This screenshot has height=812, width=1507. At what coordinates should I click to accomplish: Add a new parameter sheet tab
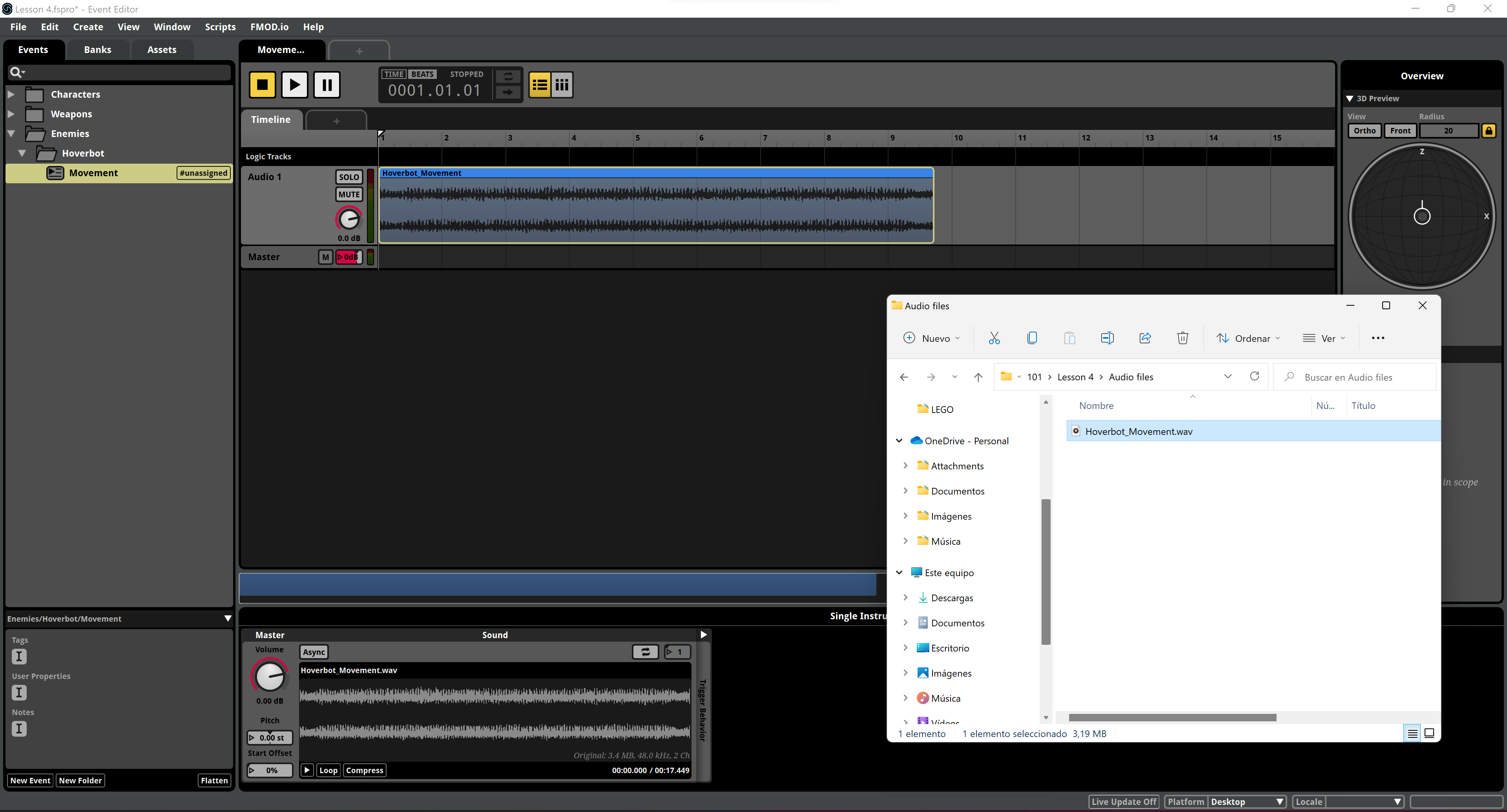[x=336, y=121]
